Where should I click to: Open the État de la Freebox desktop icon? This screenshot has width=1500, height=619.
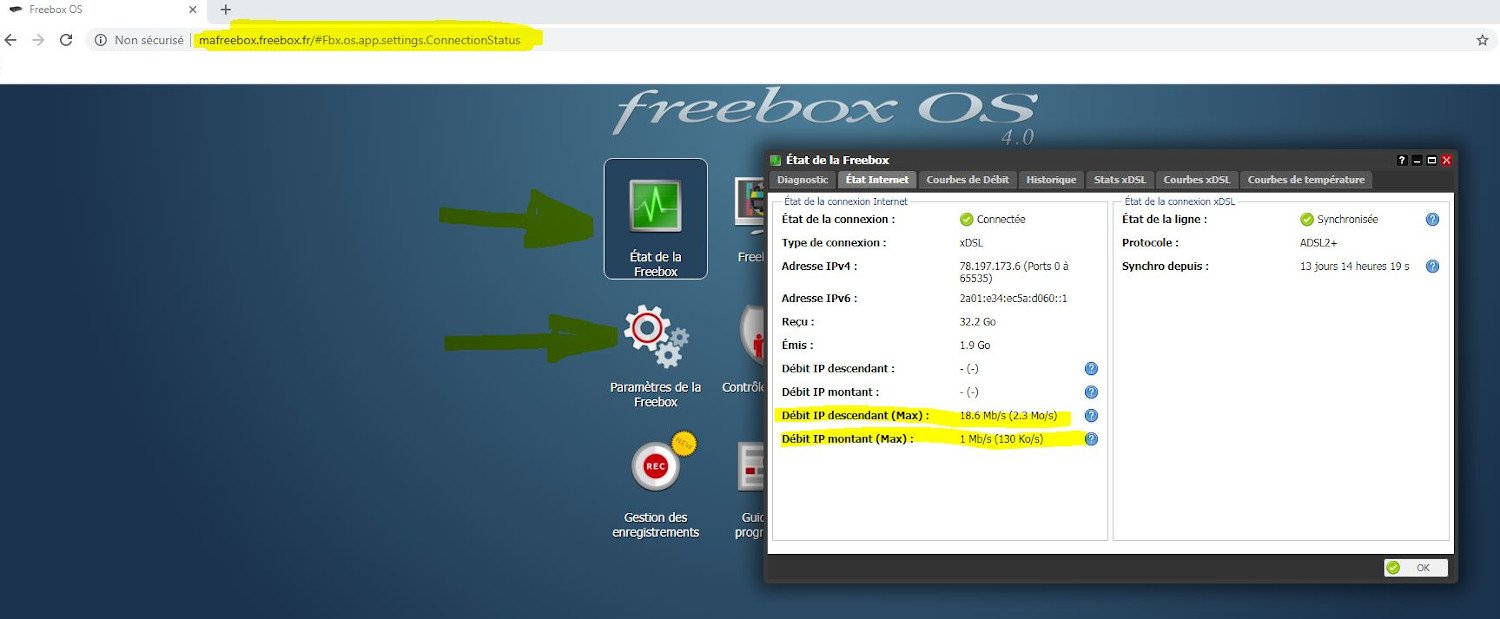[655, 219]
